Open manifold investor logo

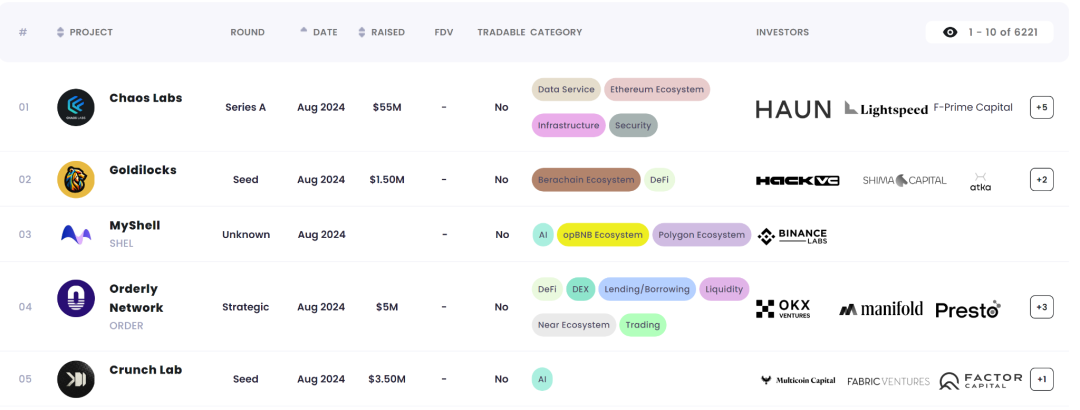pos(881,309)
